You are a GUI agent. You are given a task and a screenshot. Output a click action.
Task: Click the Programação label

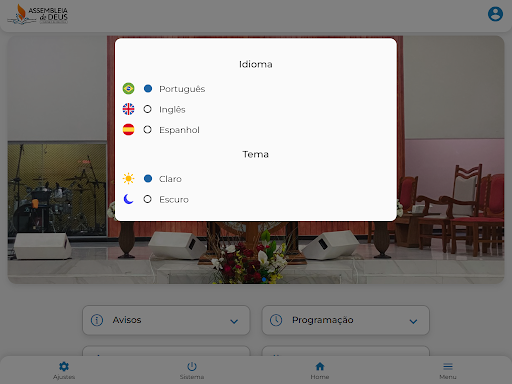323,320
